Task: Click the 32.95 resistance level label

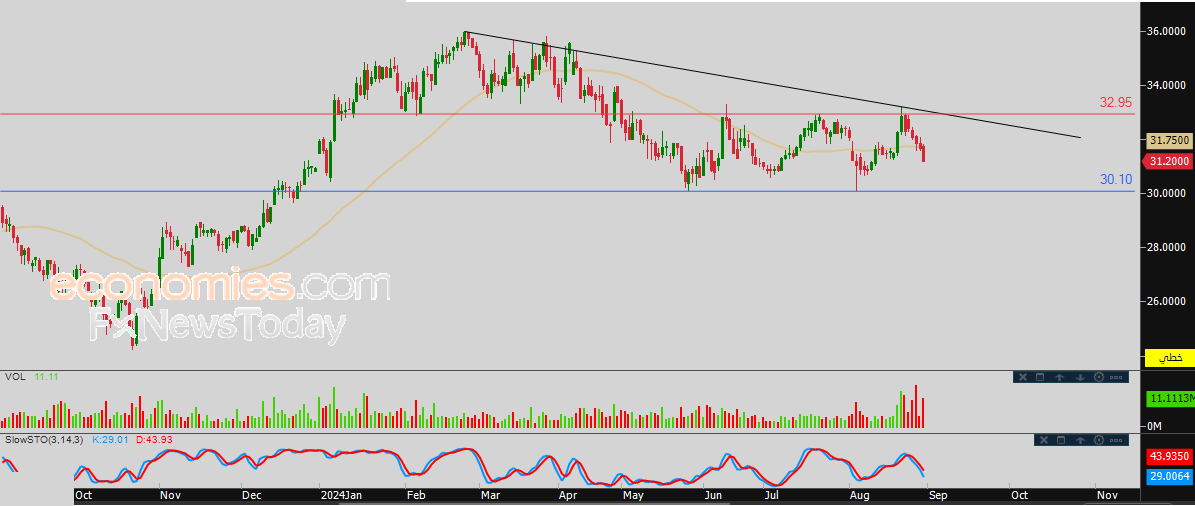Action: (x=1115, y=102)
